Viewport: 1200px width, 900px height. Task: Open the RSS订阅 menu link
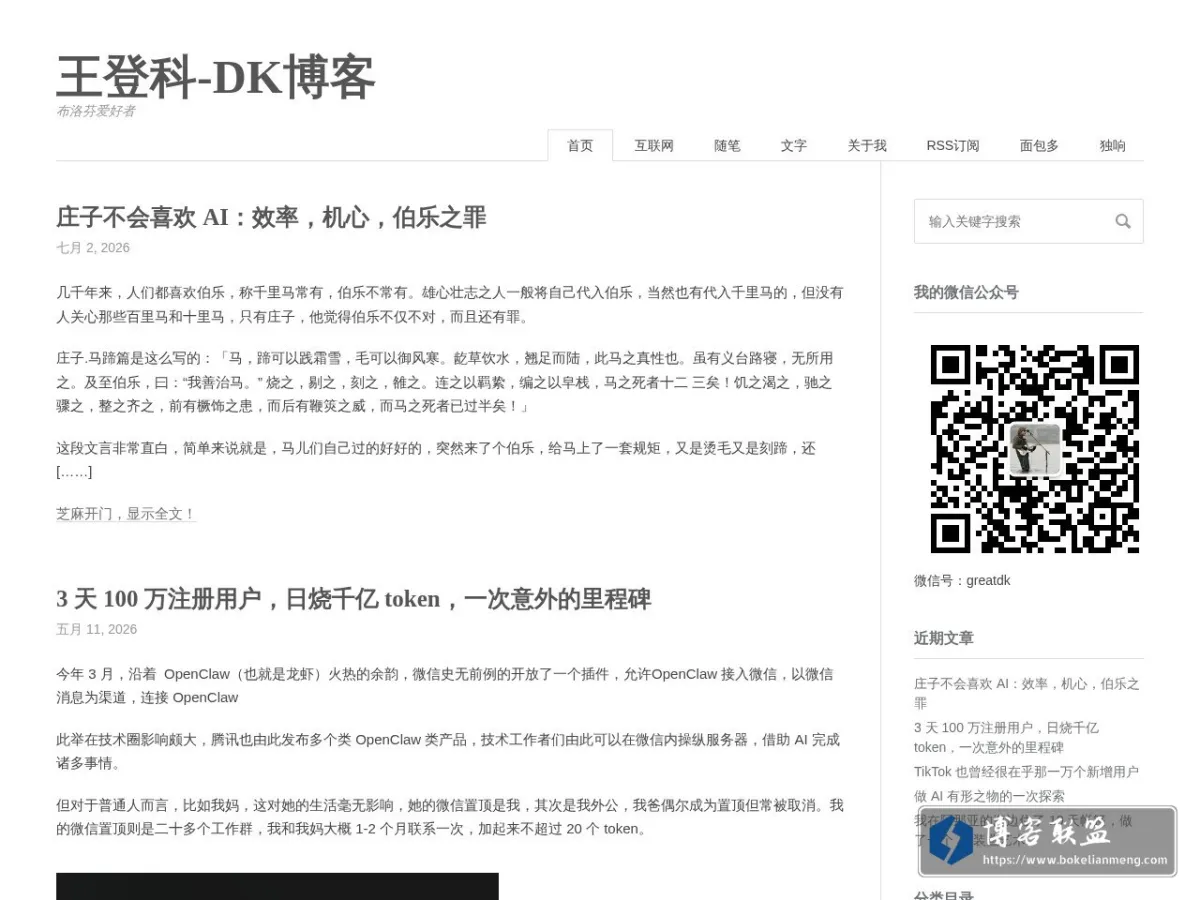(x=953, y=145)
